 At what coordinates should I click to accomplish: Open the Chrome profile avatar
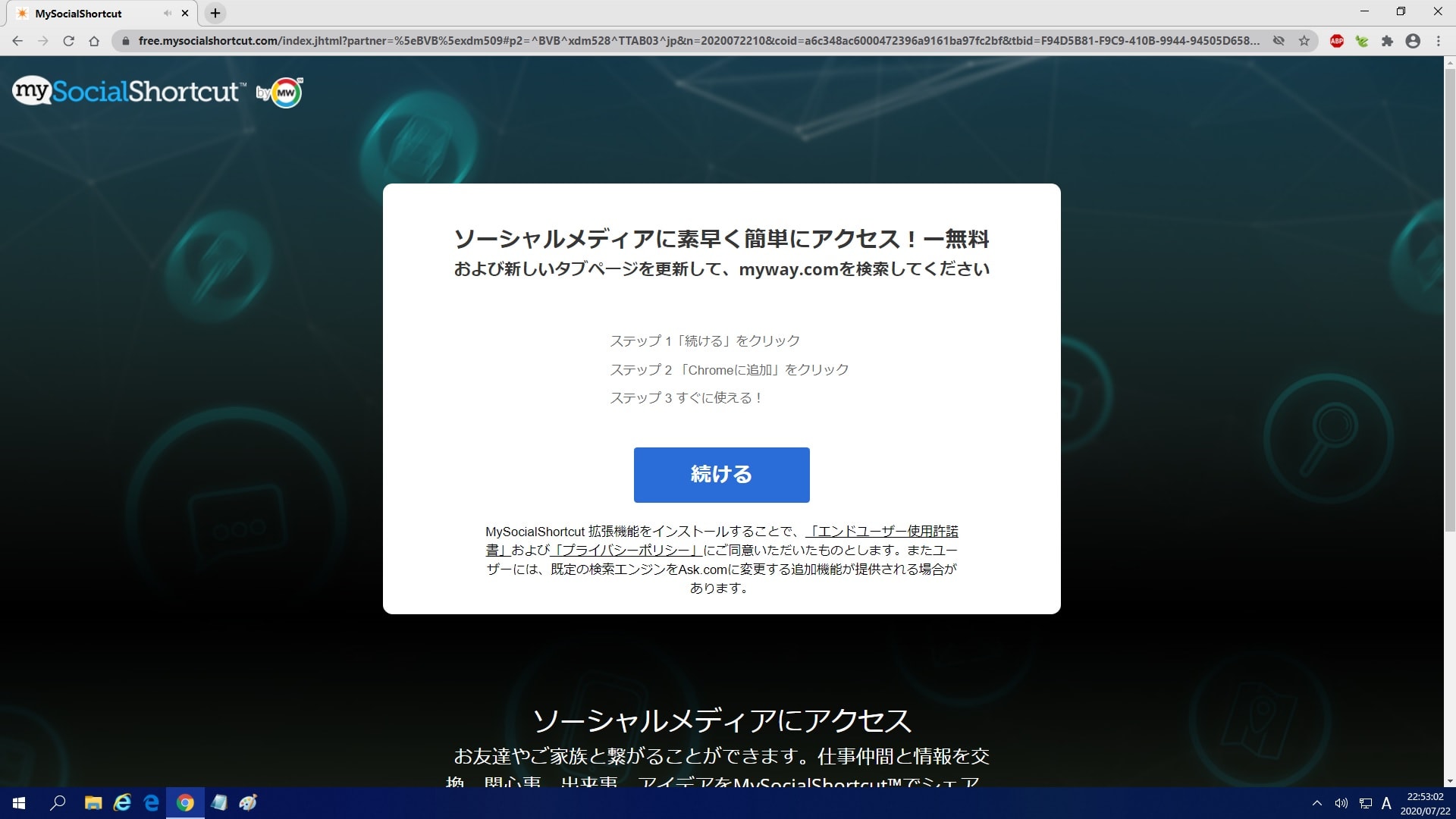pyautogui.click(x=1413, y=41)
